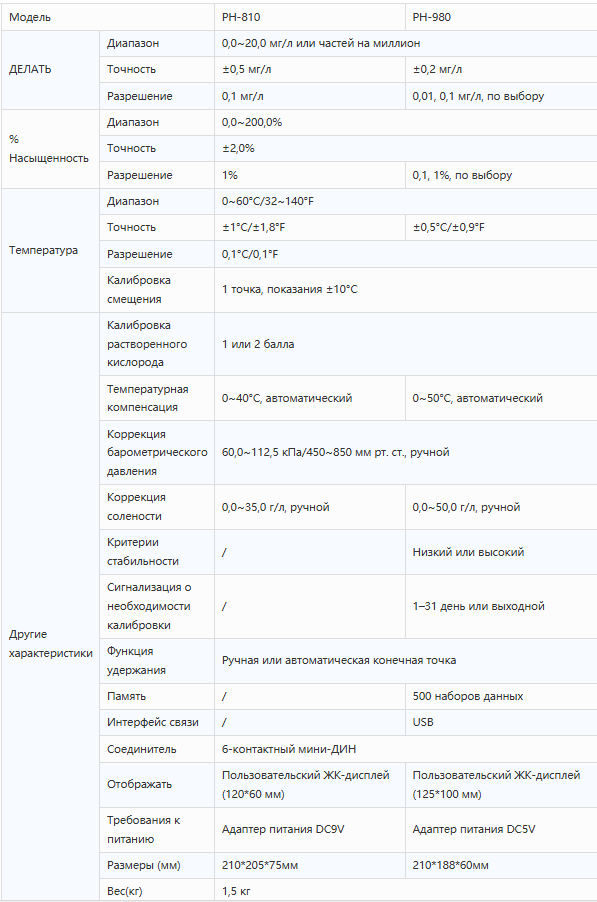Click the PH-810 model header cell
Viewport: 597px width, 902px height.
(x=309, y=17)
